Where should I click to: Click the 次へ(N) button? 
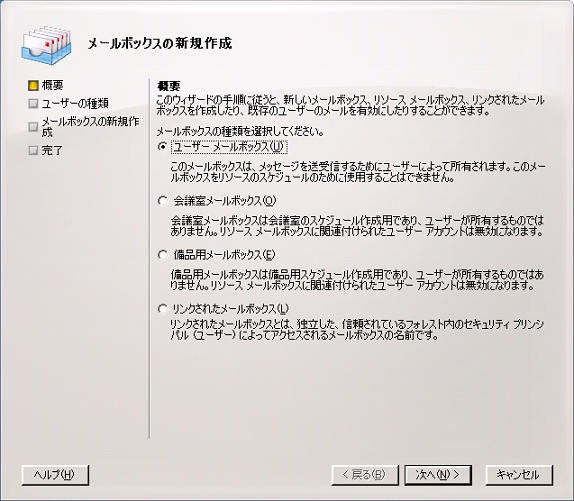tap(438, 475)
